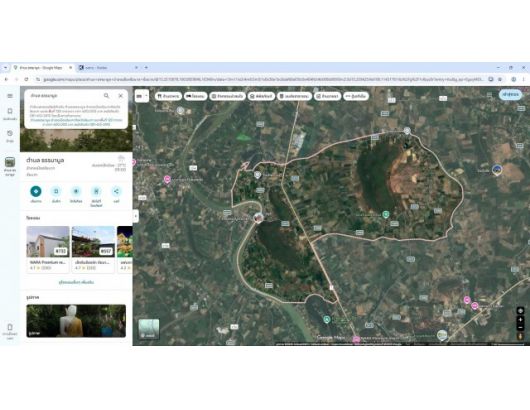Click the teal Directions button
Screen dimensions: 530x410
(36, 191)
